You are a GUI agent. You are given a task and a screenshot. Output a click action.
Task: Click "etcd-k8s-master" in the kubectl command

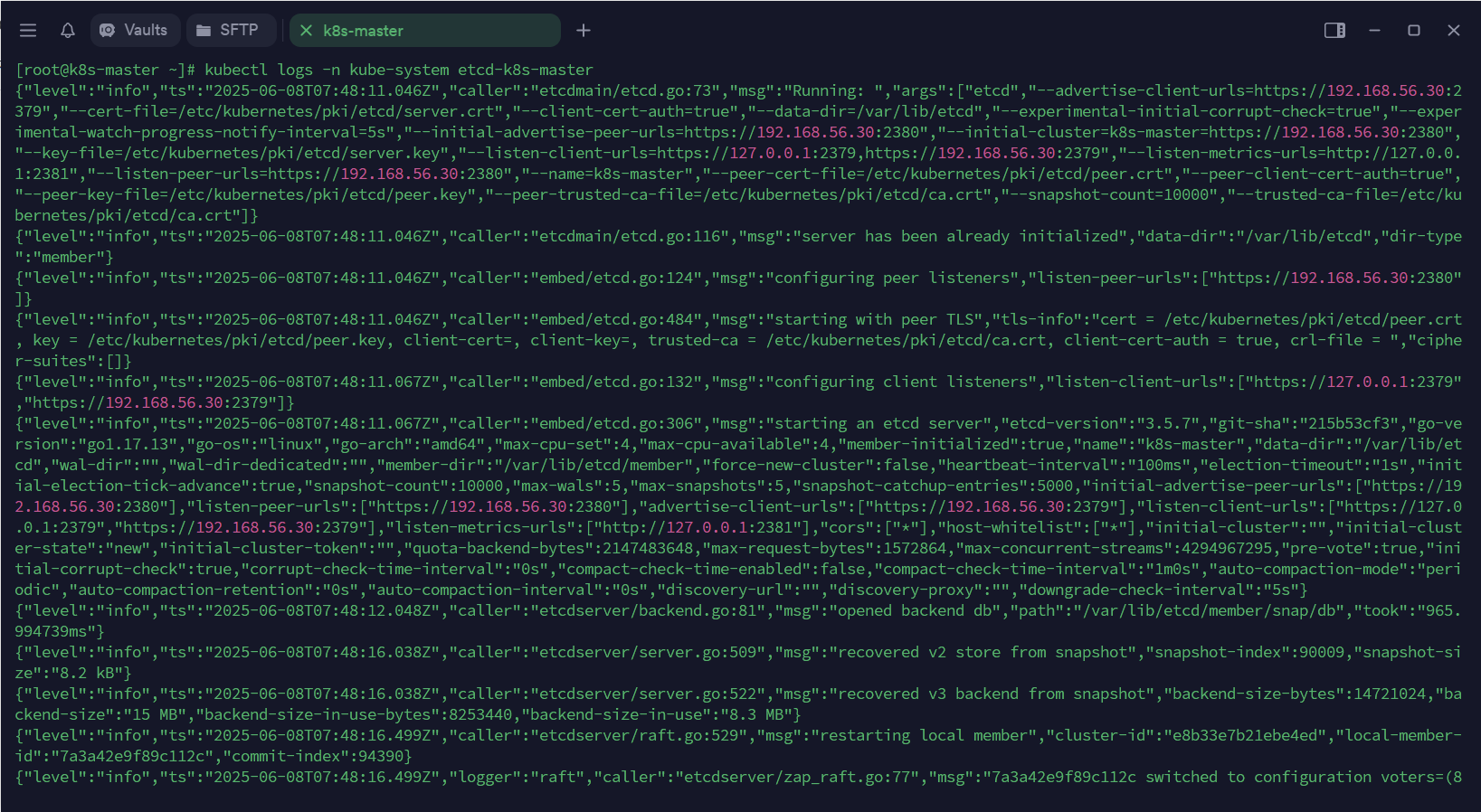(526, 70)
